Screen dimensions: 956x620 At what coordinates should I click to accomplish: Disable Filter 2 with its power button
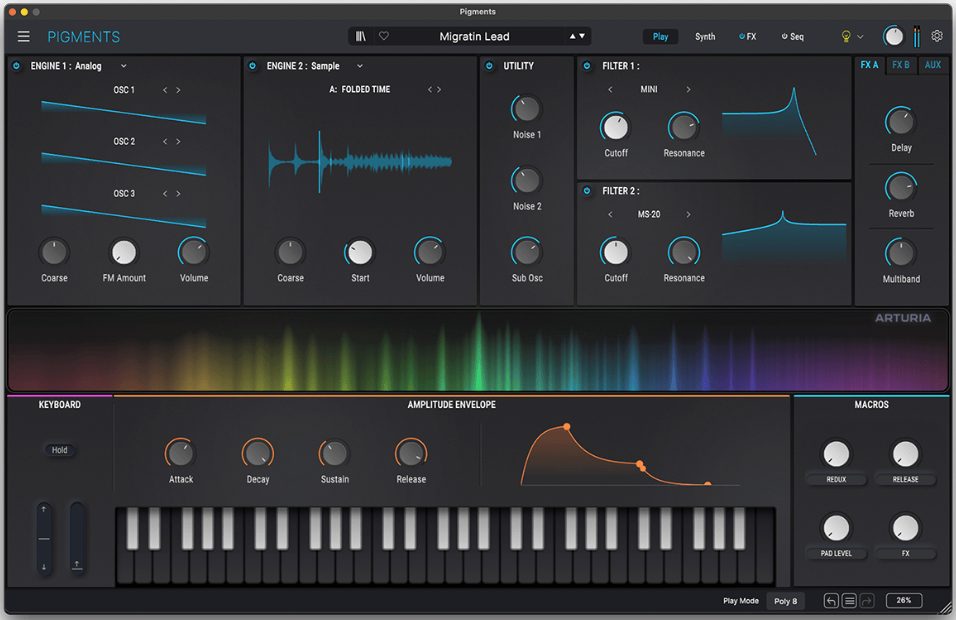[587, 191]
